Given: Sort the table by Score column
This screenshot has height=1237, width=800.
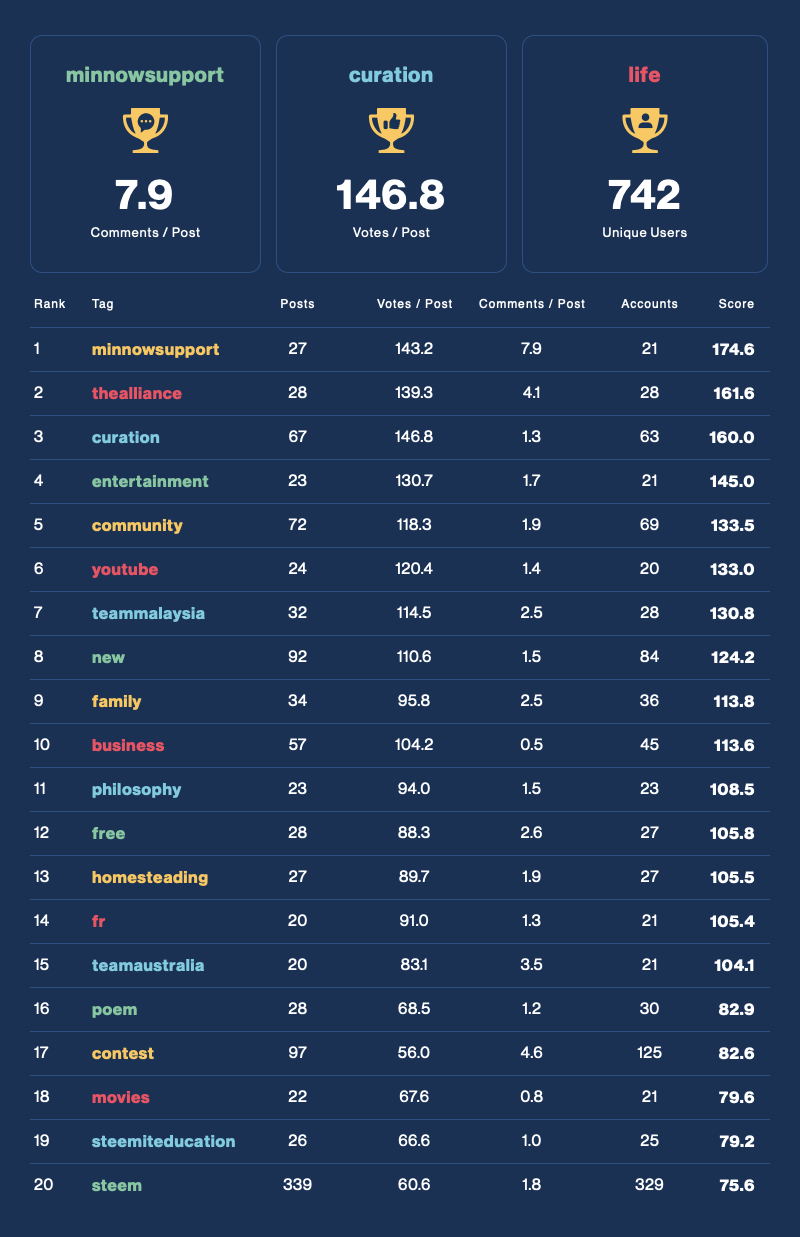Looking at the screenshot, I should [x=736, y=304].
